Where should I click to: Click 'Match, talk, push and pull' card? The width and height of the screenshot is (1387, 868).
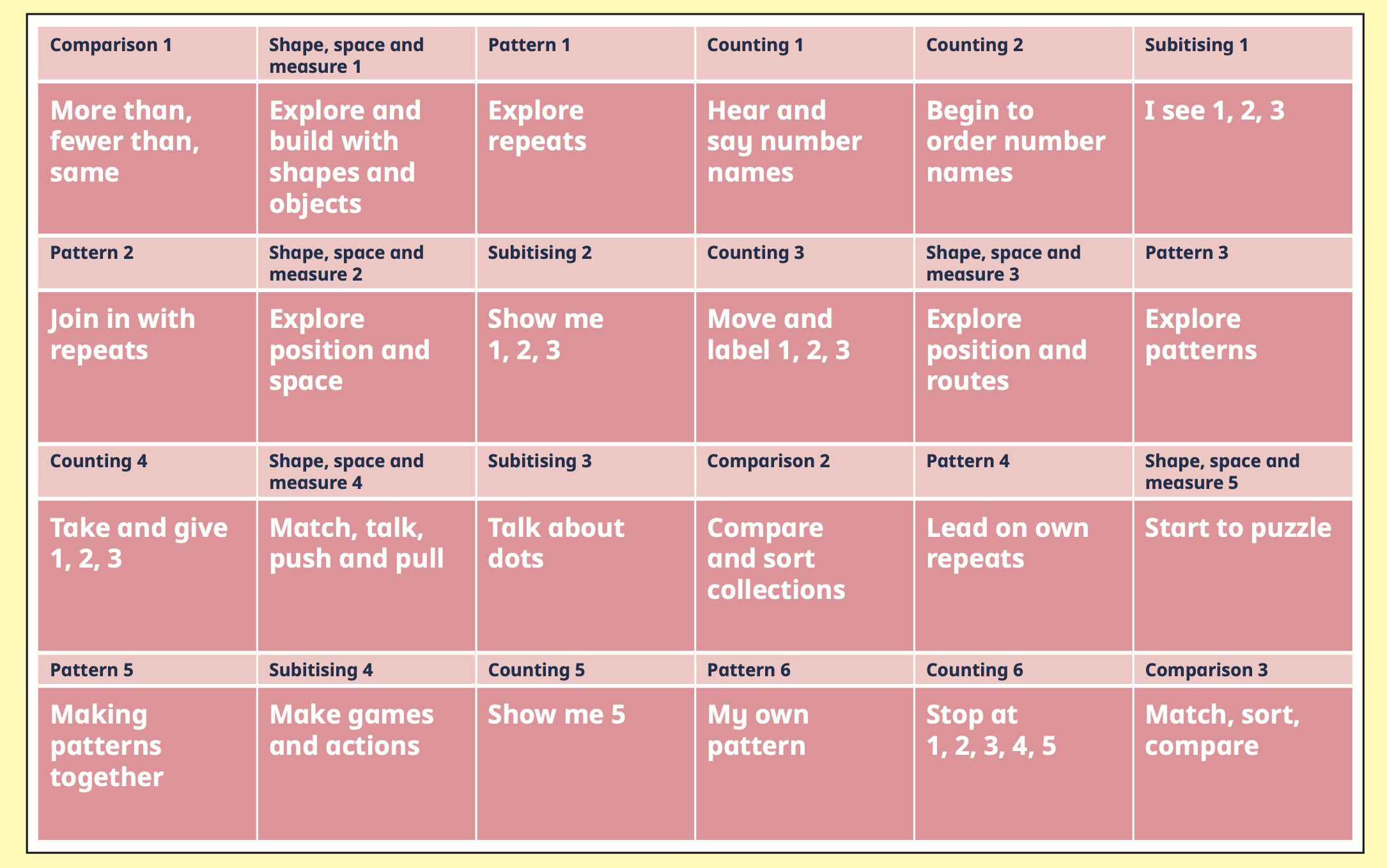click(x=366, y=575)
